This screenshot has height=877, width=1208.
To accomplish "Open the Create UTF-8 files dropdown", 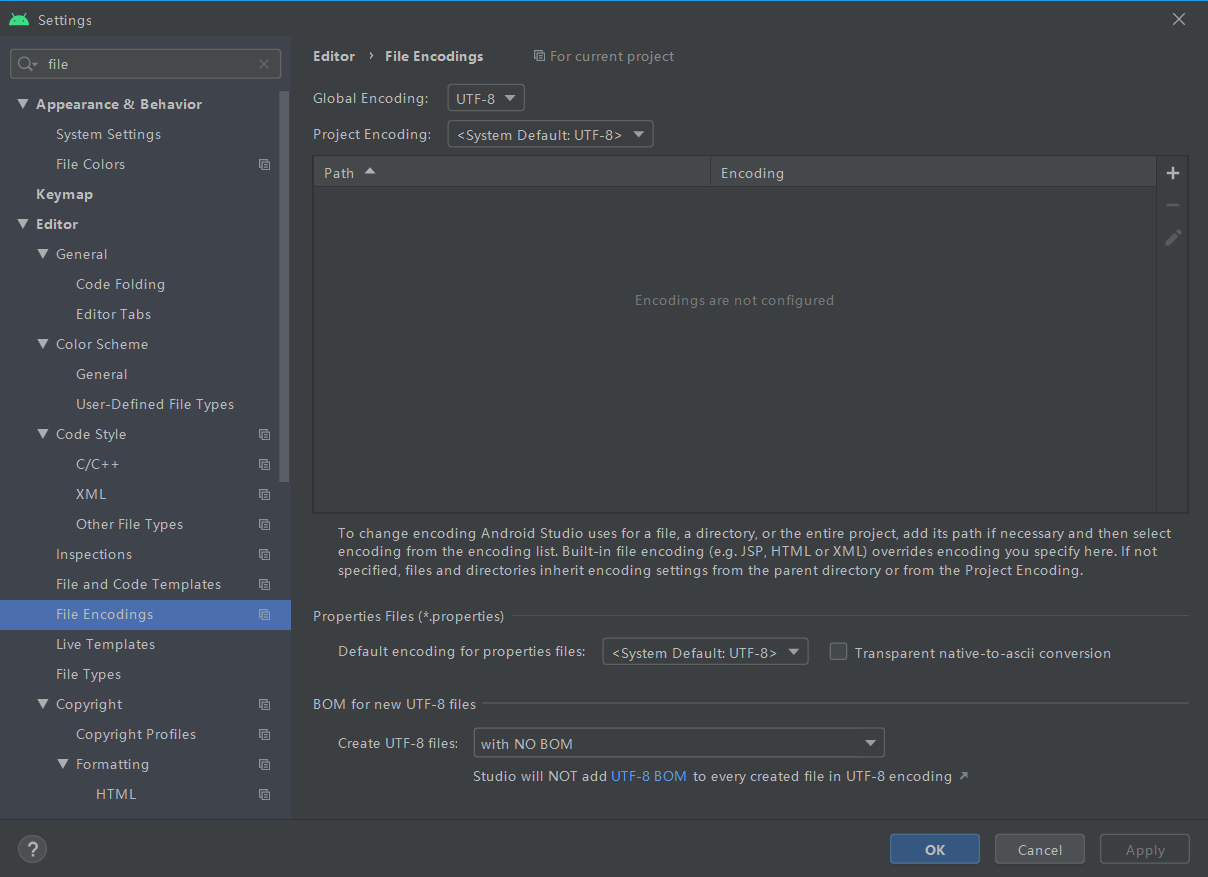I will coord(679,743).
